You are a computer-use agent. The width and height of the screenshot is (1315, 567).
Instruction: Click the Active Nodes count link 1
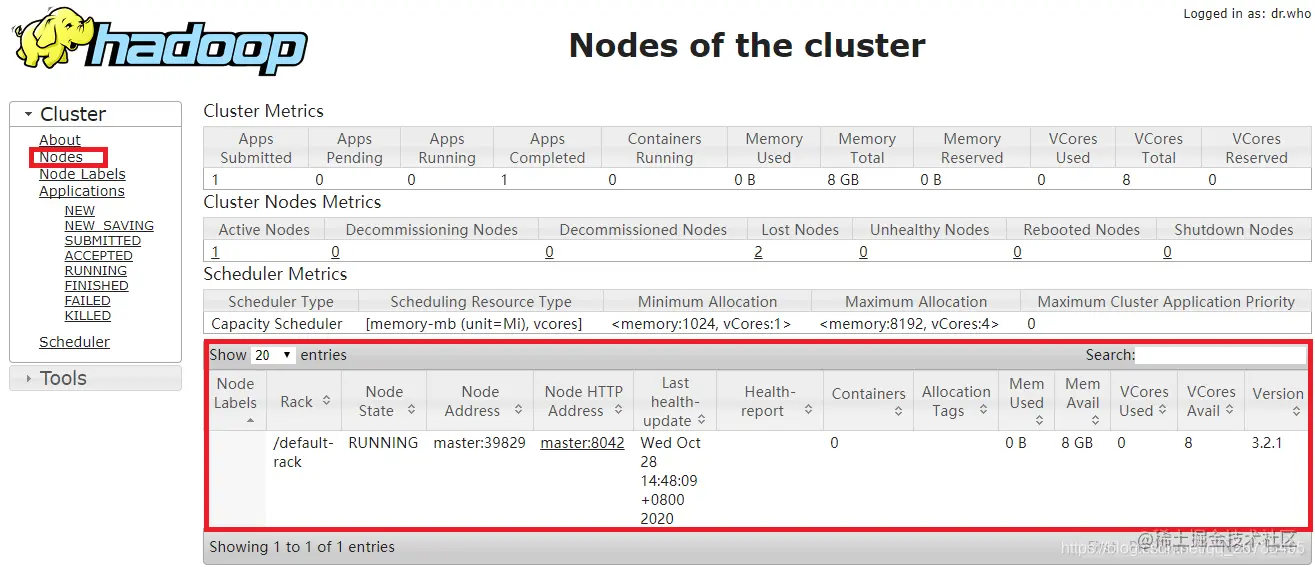pos(215,252)
